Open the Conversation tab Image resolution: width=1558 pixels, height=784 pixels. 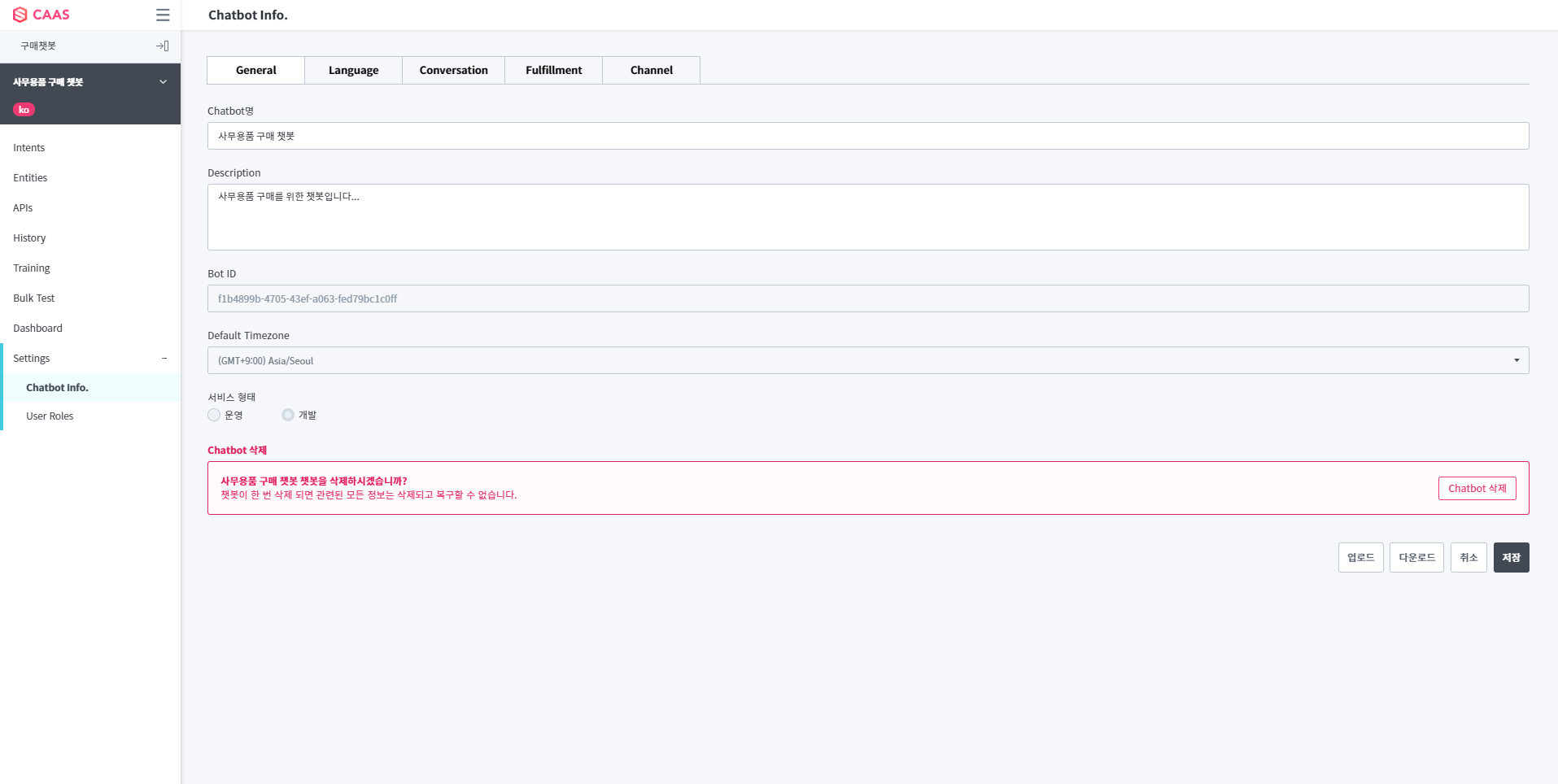[453, 70]
